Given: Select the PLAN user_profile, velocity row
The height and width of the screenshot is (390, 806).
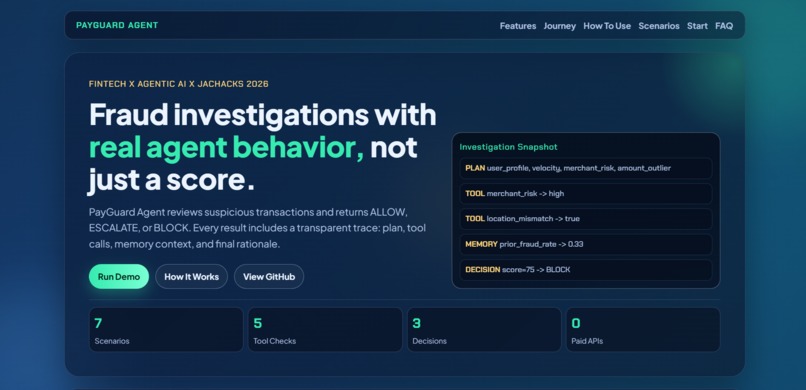Looking at the screenshot, I should (x=585, y=168).
